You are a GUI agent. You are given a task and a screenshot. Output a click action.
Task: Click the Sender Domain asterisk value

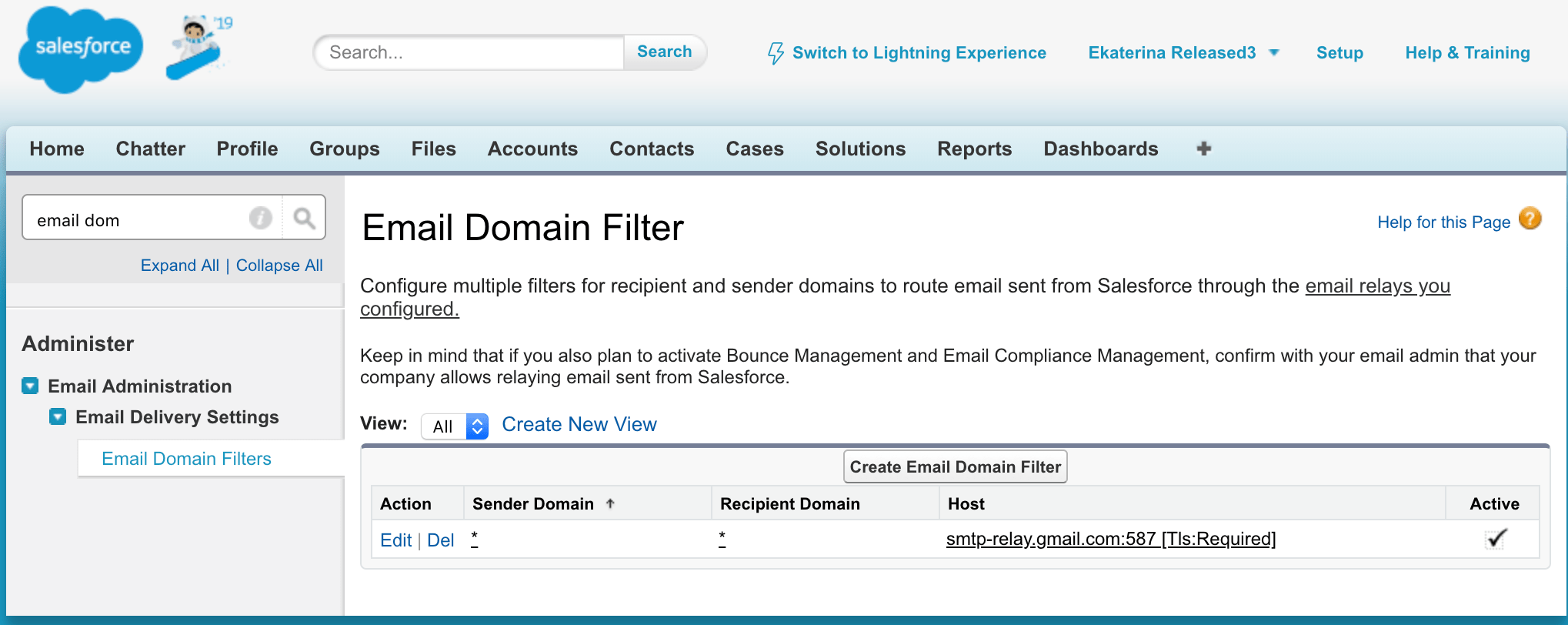click(x=475, y=538)
